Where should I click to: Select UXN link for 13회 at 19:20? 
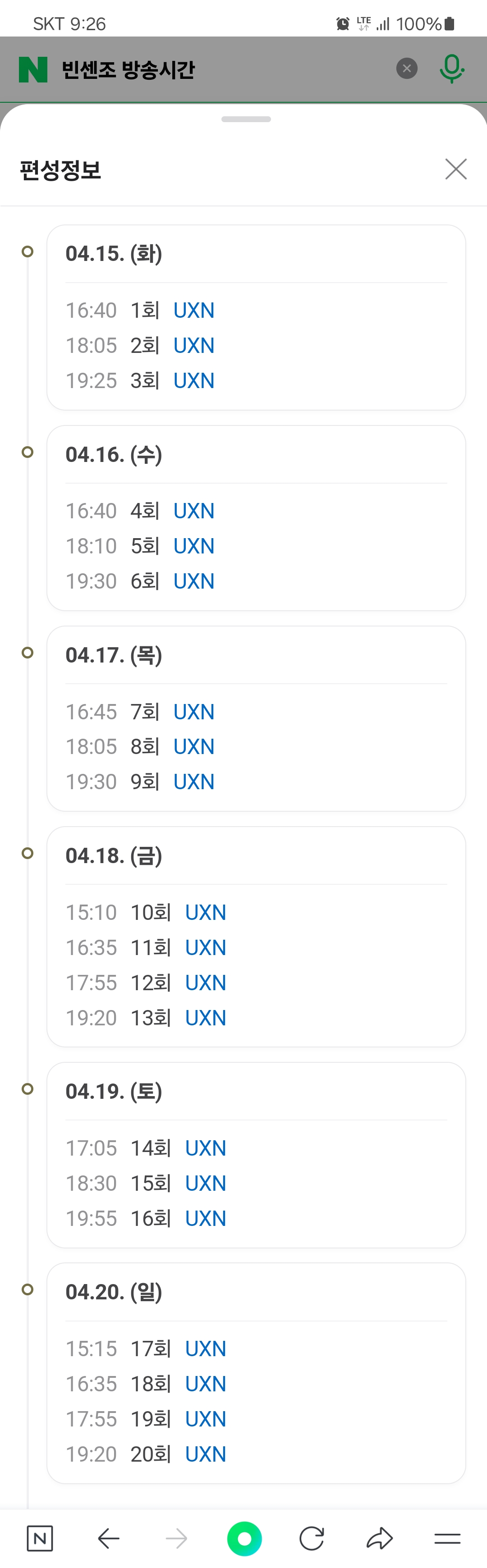[x=205, y=1018]
